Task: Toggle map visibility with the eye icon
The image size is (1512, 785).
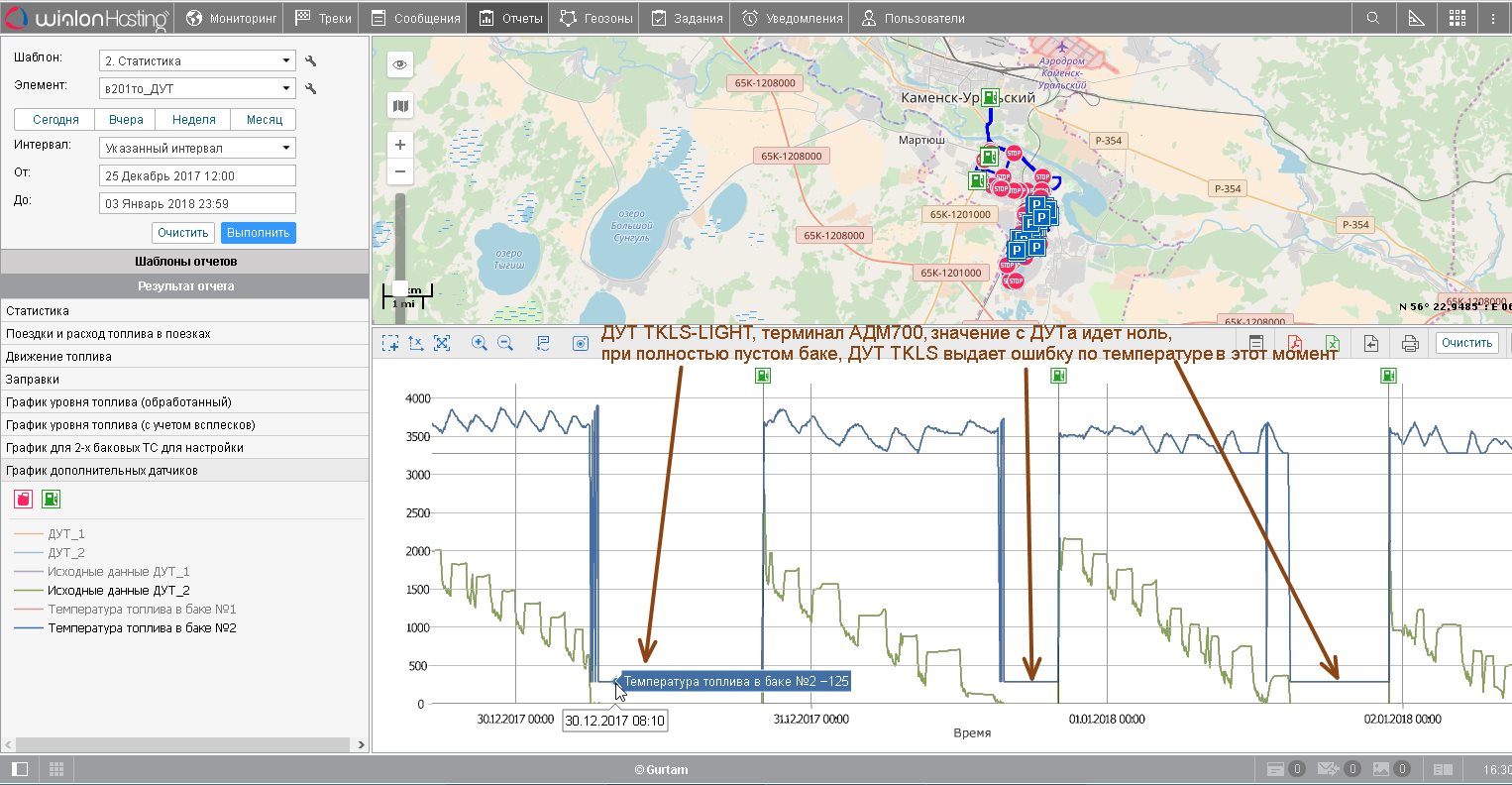Action: pos(400,64)
